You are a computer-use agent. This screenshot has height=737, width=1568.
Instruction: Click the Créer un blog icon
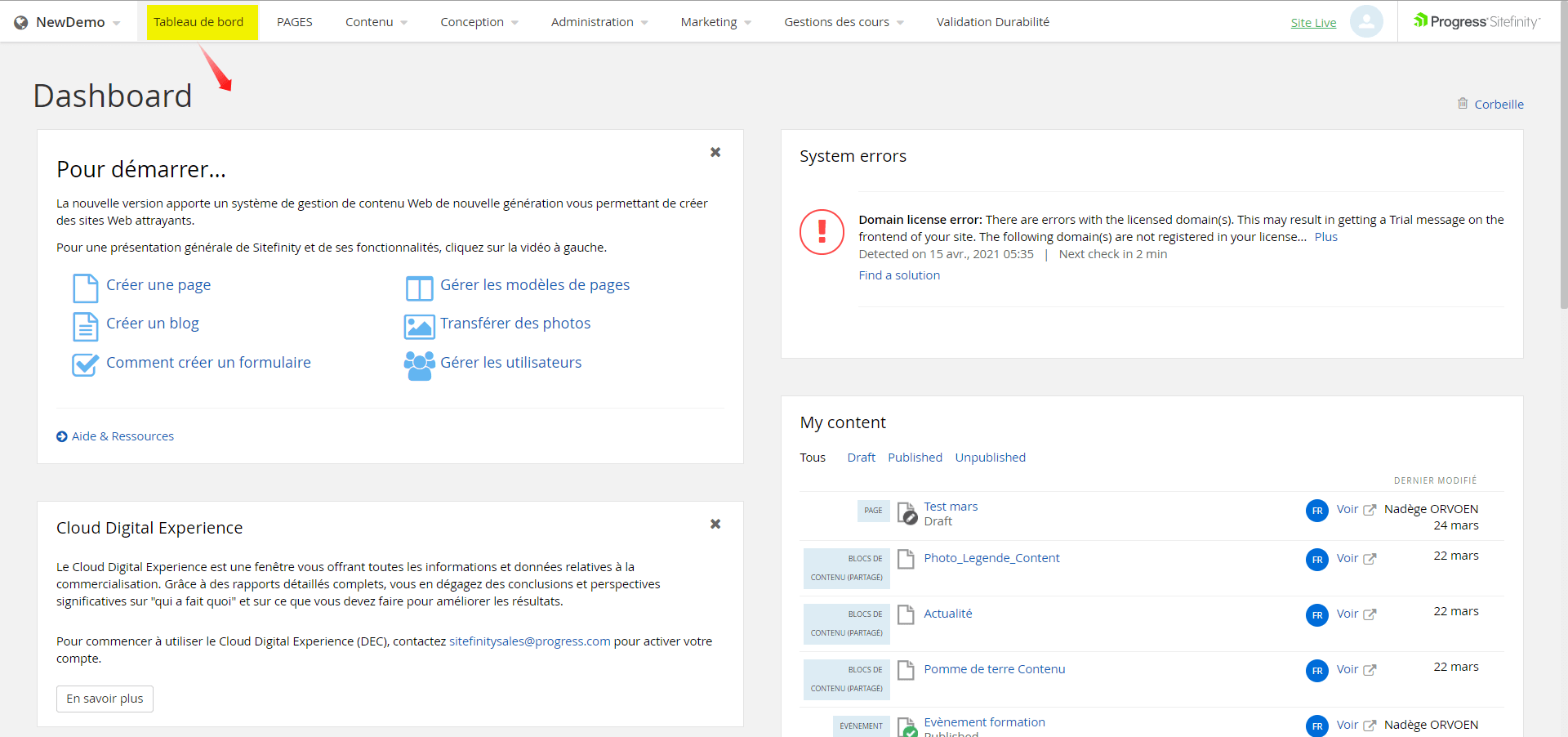85,326
